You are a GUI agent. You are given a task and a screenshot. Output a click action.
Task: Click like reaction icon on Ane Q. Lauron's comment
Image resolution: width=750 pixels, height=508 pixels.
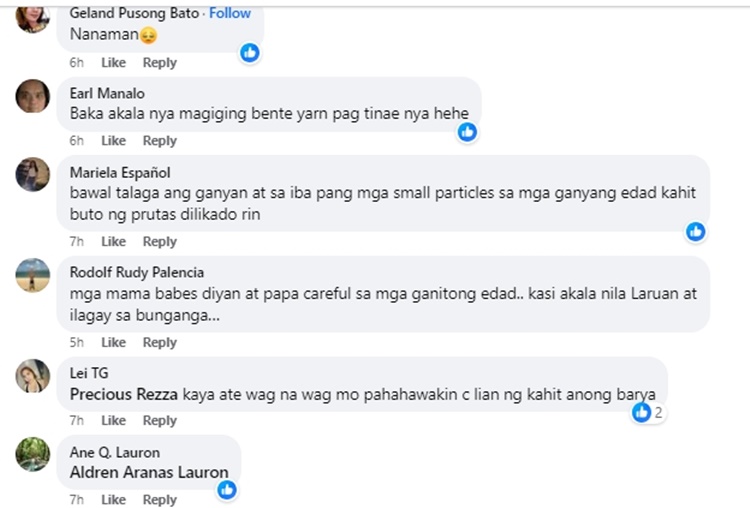click(227, 489)
